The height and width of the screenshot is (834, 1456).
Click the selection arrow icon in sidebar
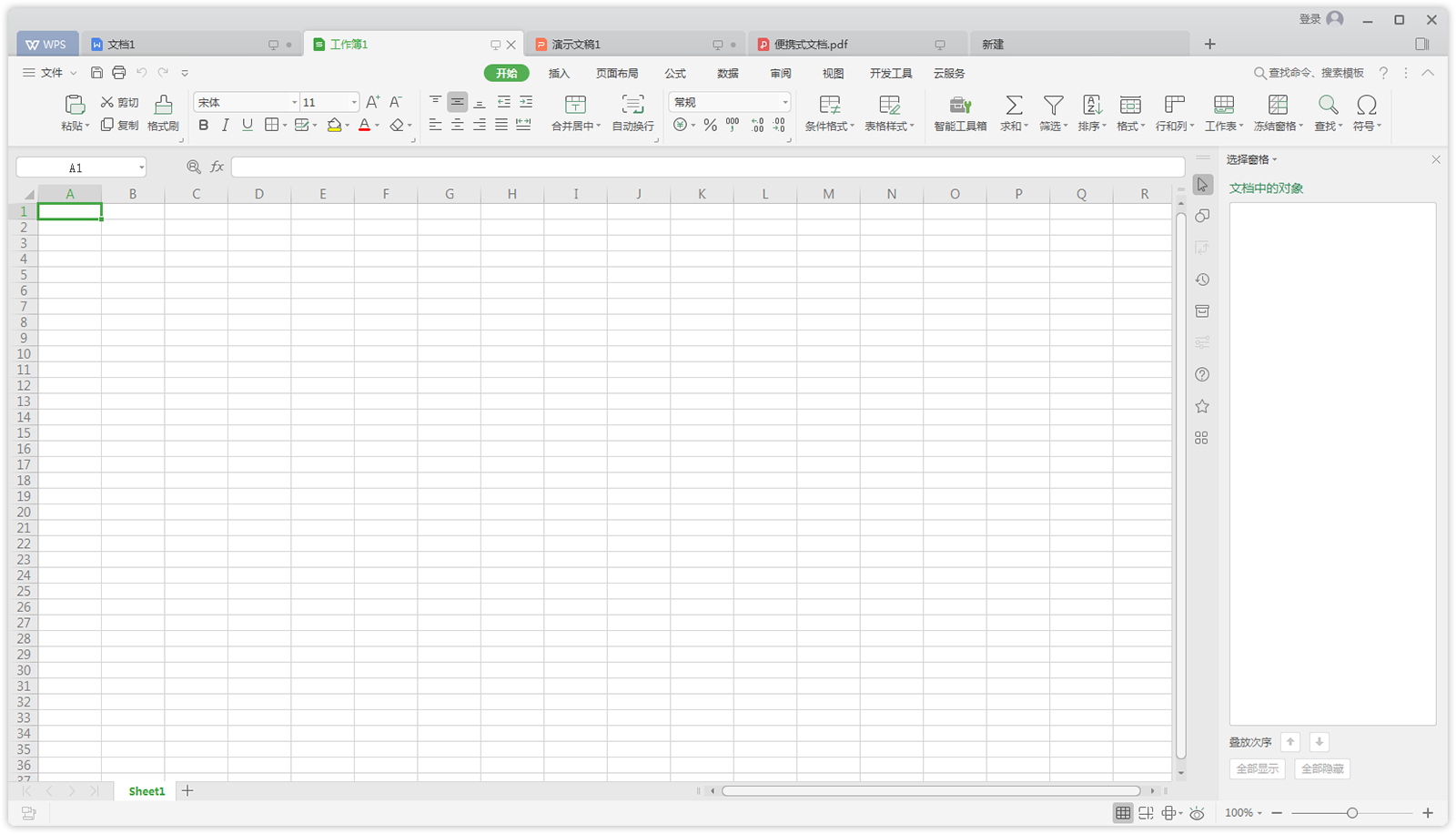(x=1202, y=185)
